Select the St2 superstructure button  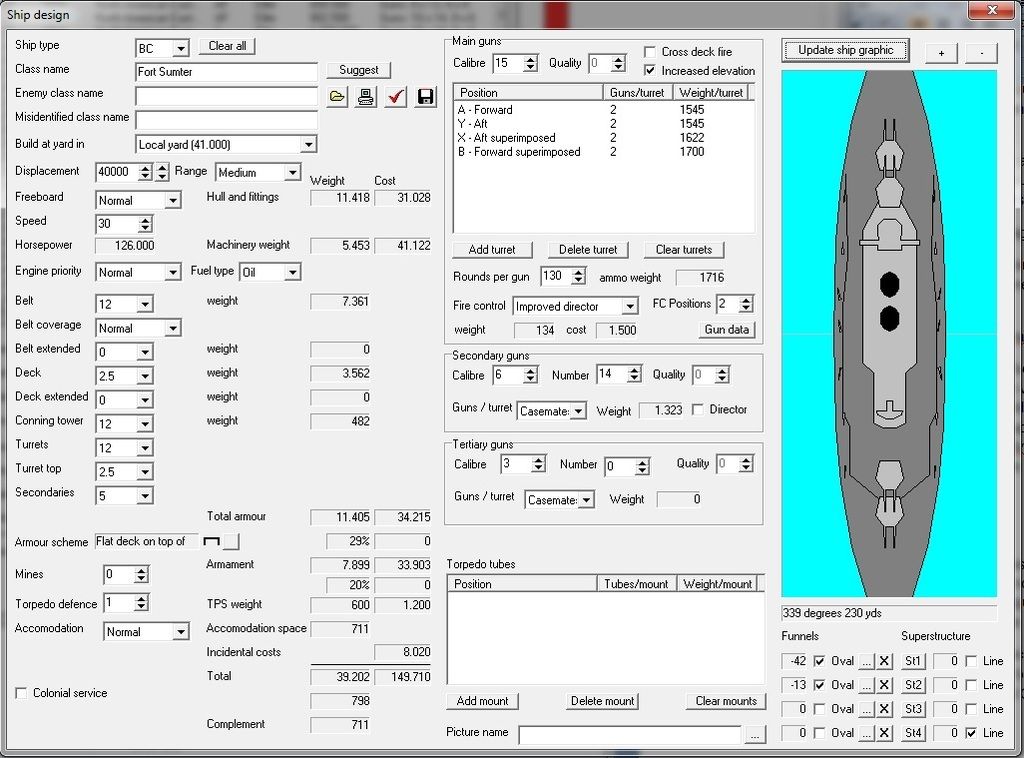point(913,685)
